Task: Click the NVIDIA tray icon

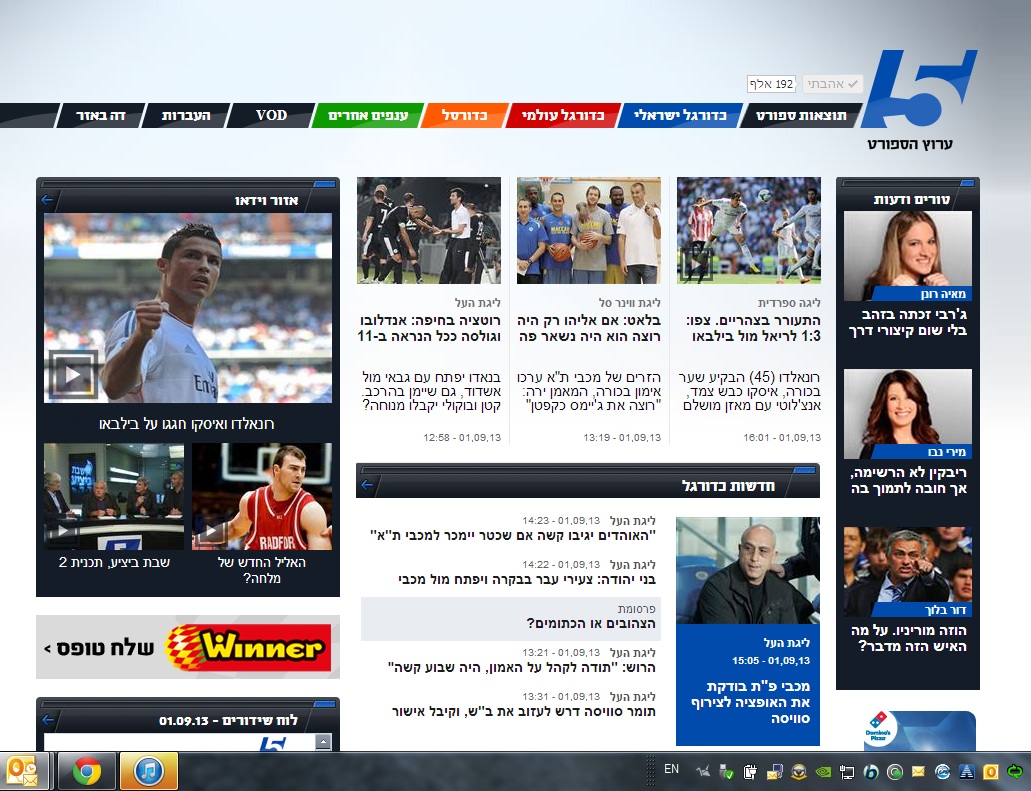Action: [822, 772]
